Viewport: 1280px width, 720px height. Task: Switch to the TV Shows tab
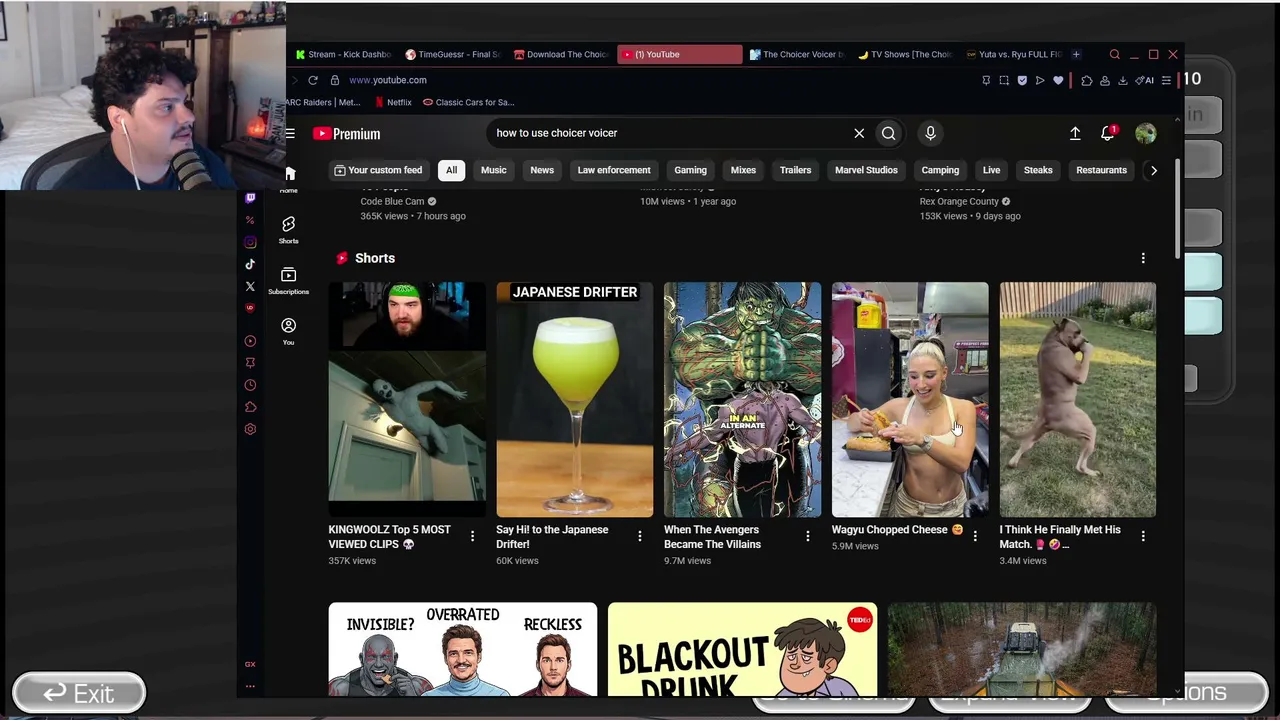(905, 54)
